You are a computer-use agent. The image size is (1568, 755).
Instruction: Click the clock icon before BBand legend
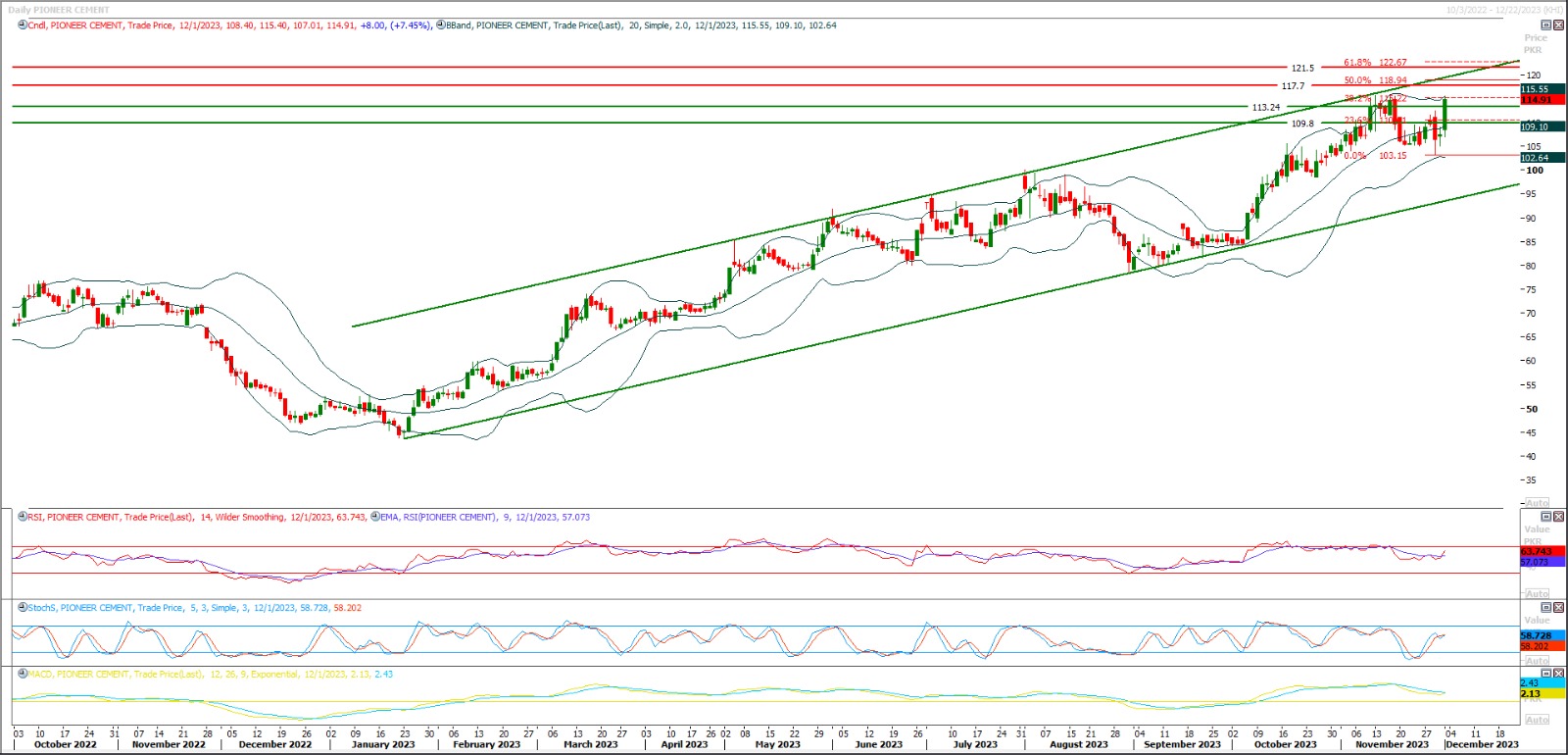pos(440,25)
